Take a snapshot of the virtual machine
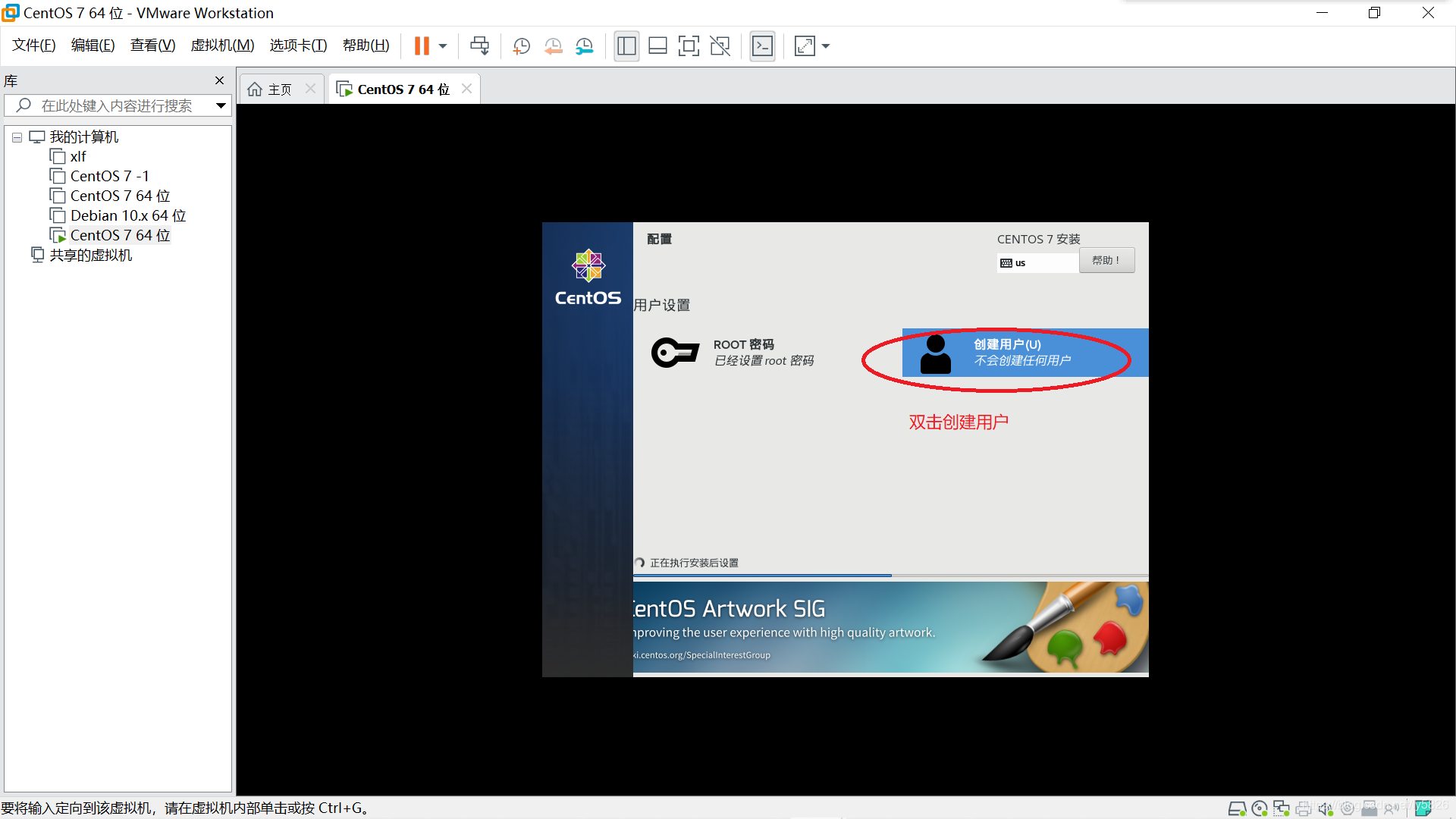This screenshot has height=819, width=1456. pyautogui.click(x=521, y=46)
